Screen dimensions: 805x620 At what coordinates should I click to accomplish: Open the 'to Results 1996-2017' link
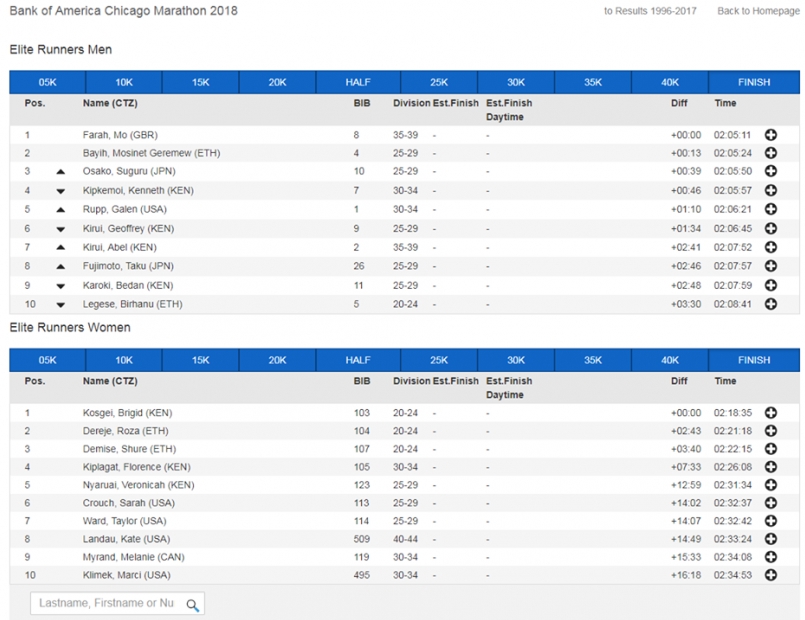coord(650,11)
